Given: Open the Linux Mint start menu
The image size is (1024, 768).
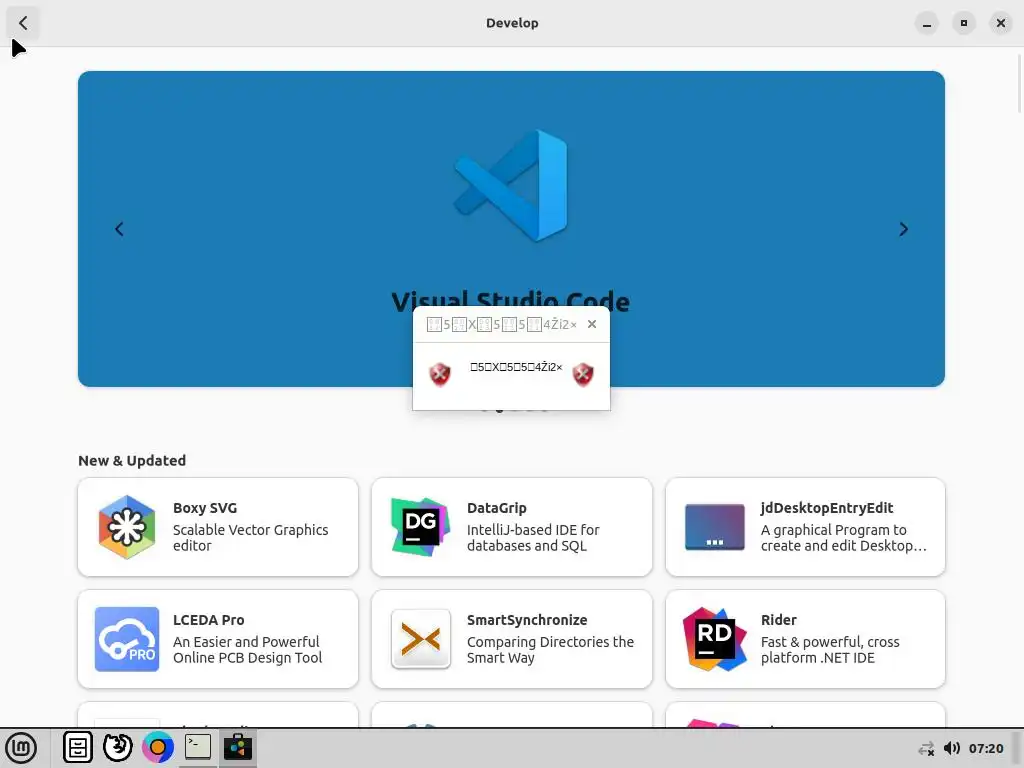Looking at the screenshot, I should click(21, 748).
